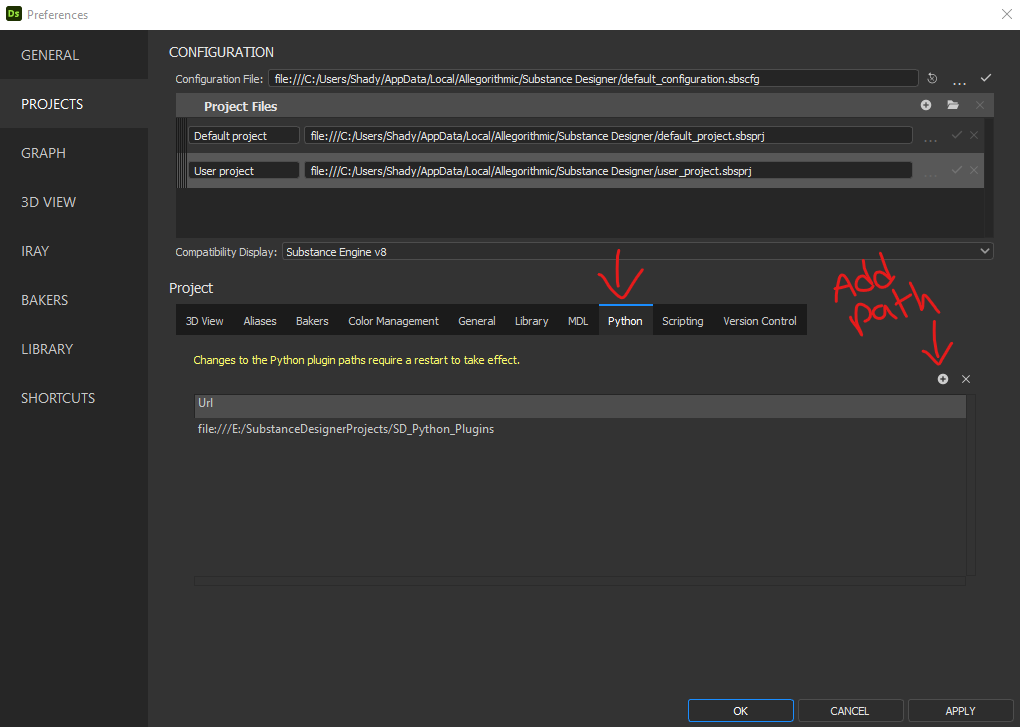1020x727 pixels.
Task: Click the Url column header
Action: pos(580,404)
